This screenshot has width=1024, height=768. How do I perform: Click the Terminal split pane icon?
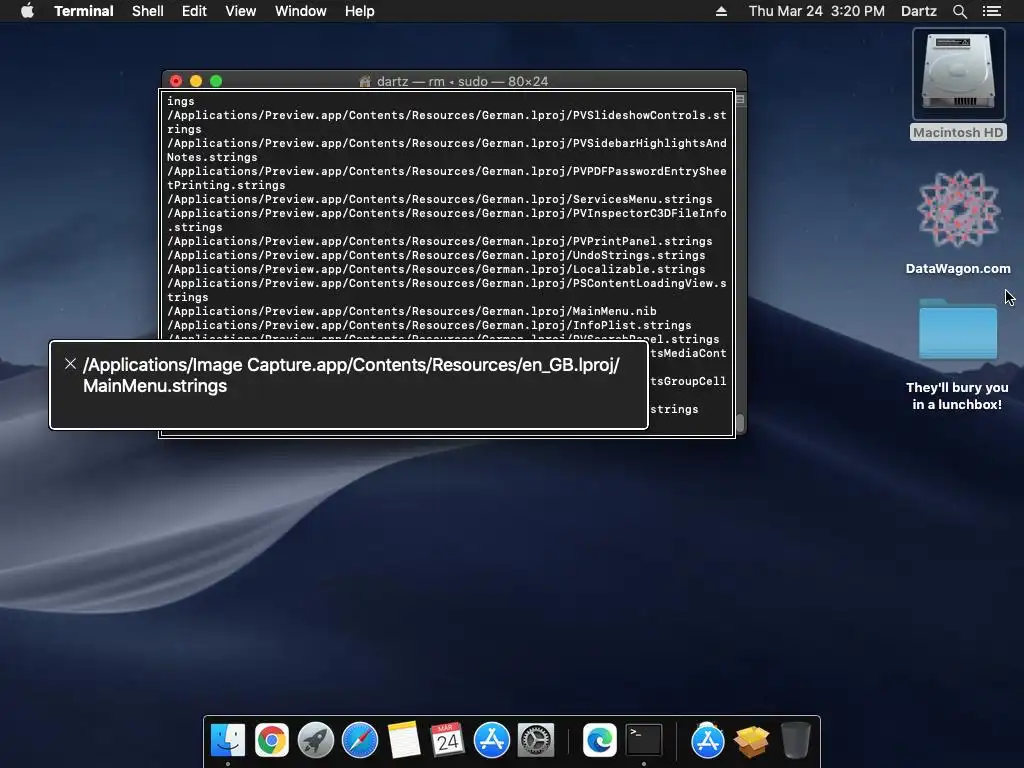click(x=740, y=100)
